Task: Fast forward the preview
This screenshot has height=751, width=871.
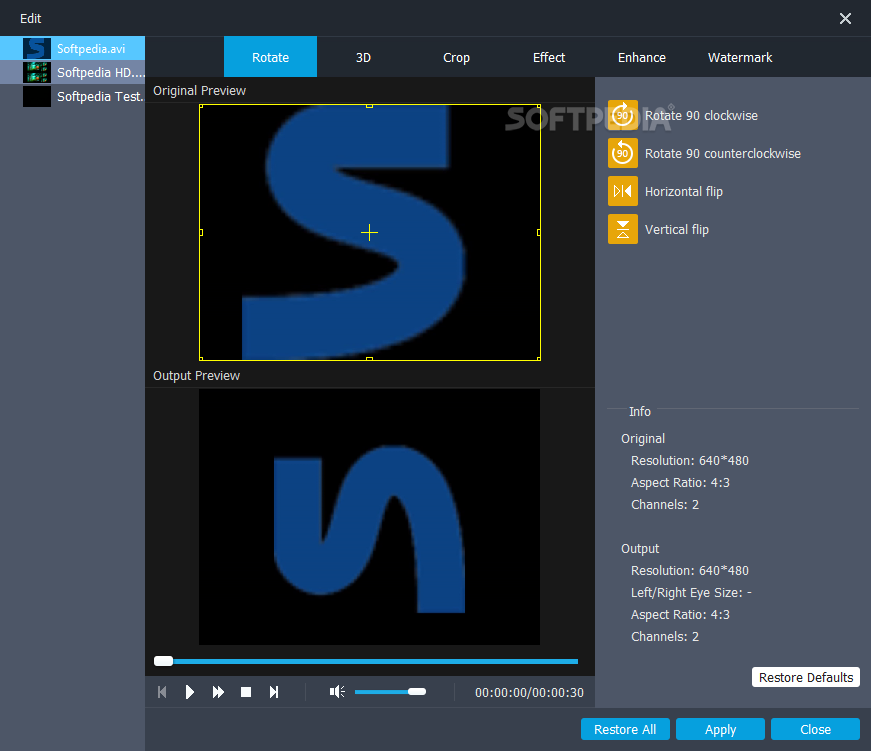Action: click(x=218, y=692)
